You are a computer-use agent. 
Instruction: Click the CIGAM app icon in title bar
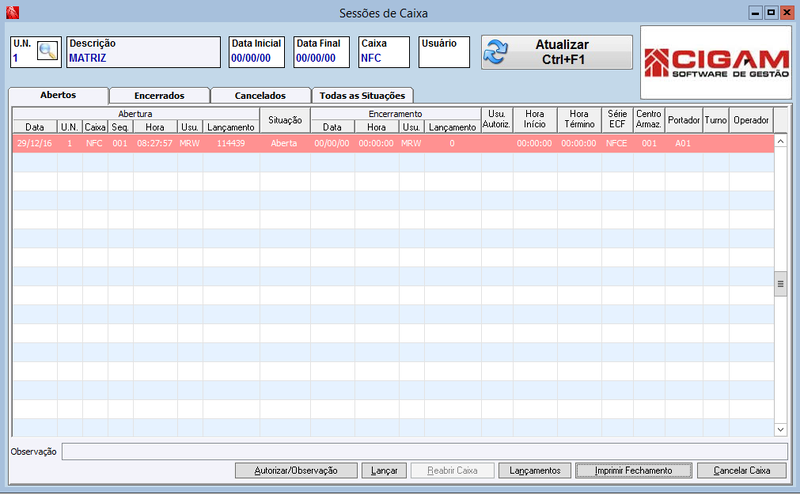(x=12, y=12)
